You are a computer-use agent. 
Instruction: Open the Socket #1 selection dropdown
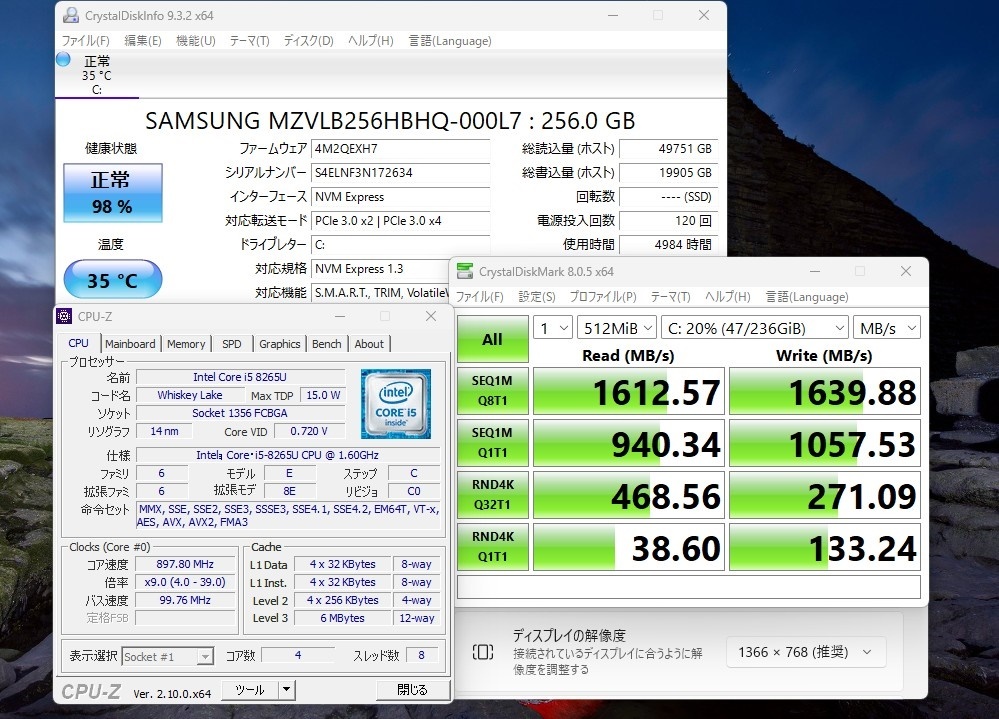point(168,657)
